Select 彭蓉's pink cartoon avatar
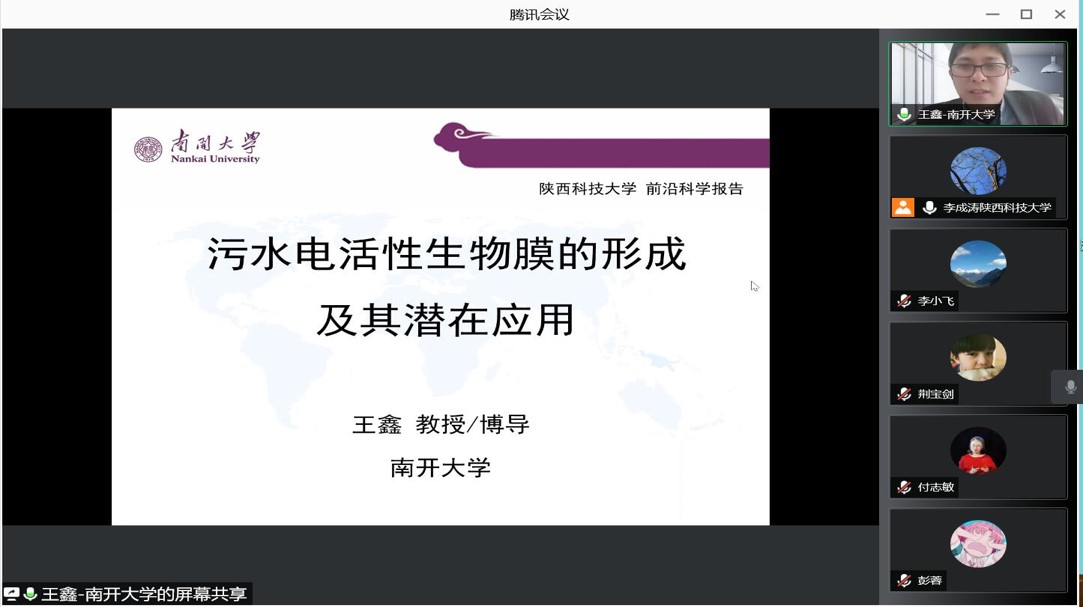This screenshot has width=1083, height=607. [x=978, y=543]
